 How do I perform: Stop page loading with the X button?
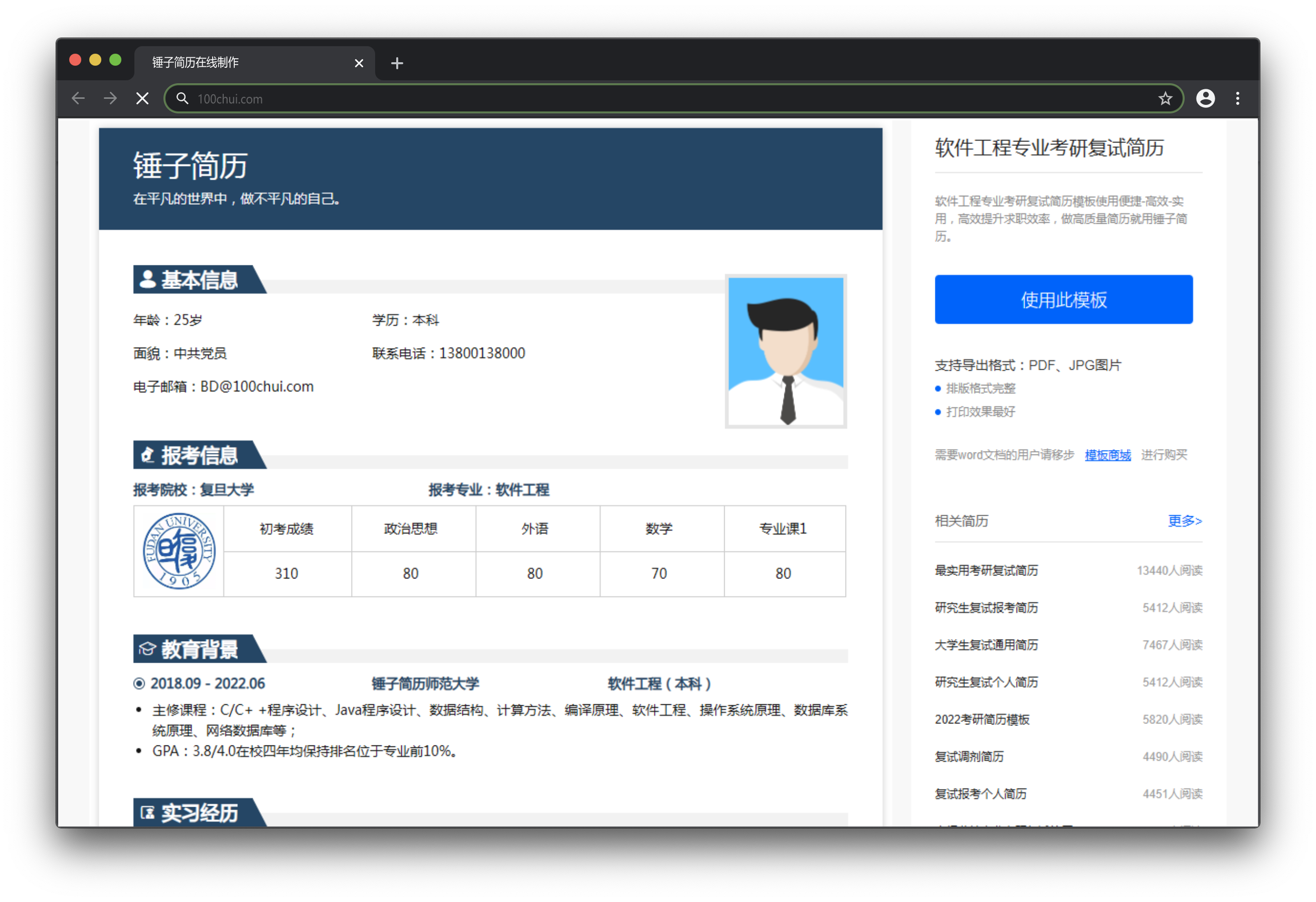pos(143,99)
